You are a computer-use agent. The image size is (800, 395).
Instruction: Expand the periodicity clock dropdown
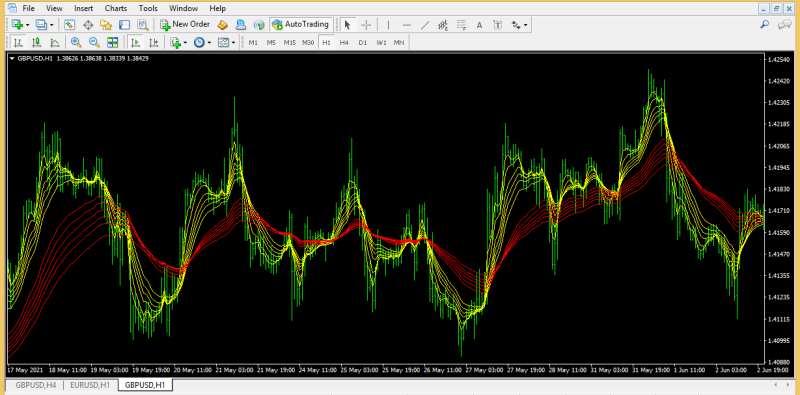(209, 43)
